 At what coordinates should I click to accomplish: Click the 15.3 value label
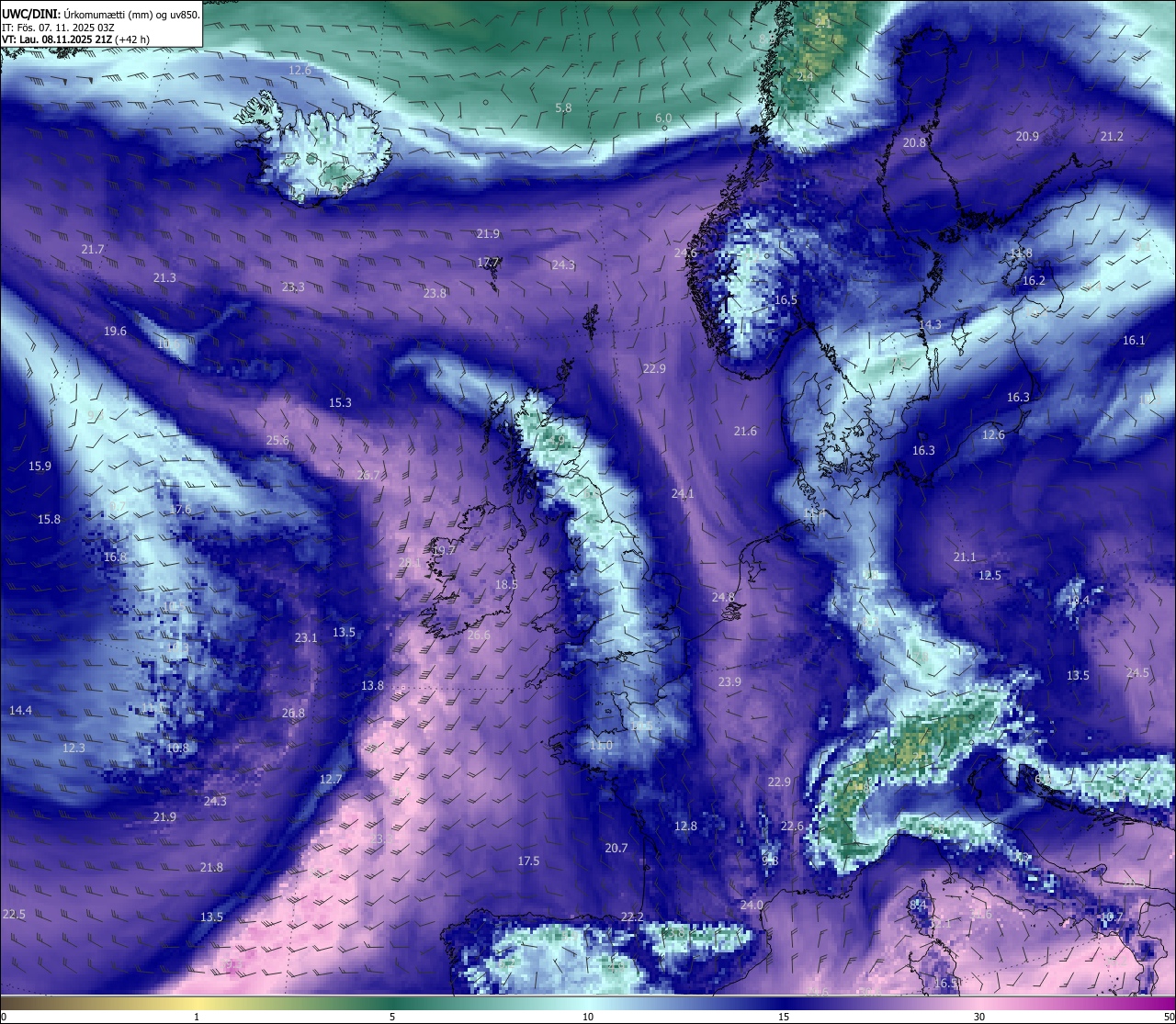pyautogui.click(x=340, y=402)
